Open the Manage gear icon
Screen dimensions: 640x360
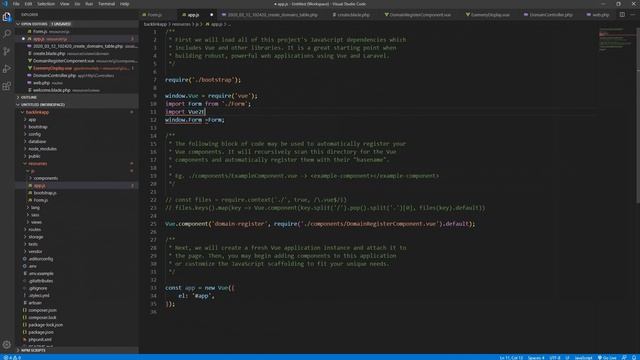[x=7, y=345]
